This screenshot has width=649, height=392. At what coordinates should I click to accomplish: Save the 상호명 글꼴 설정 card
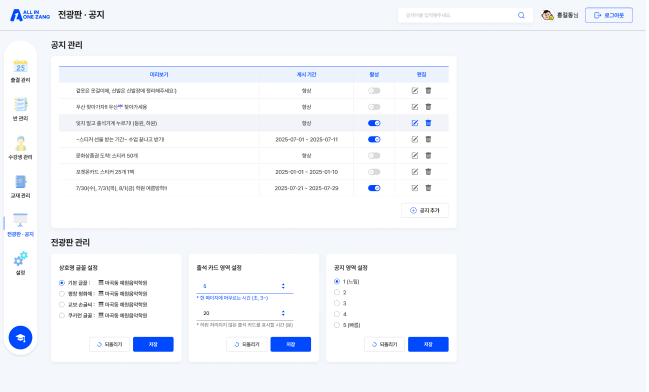click(x=153, y=344)
